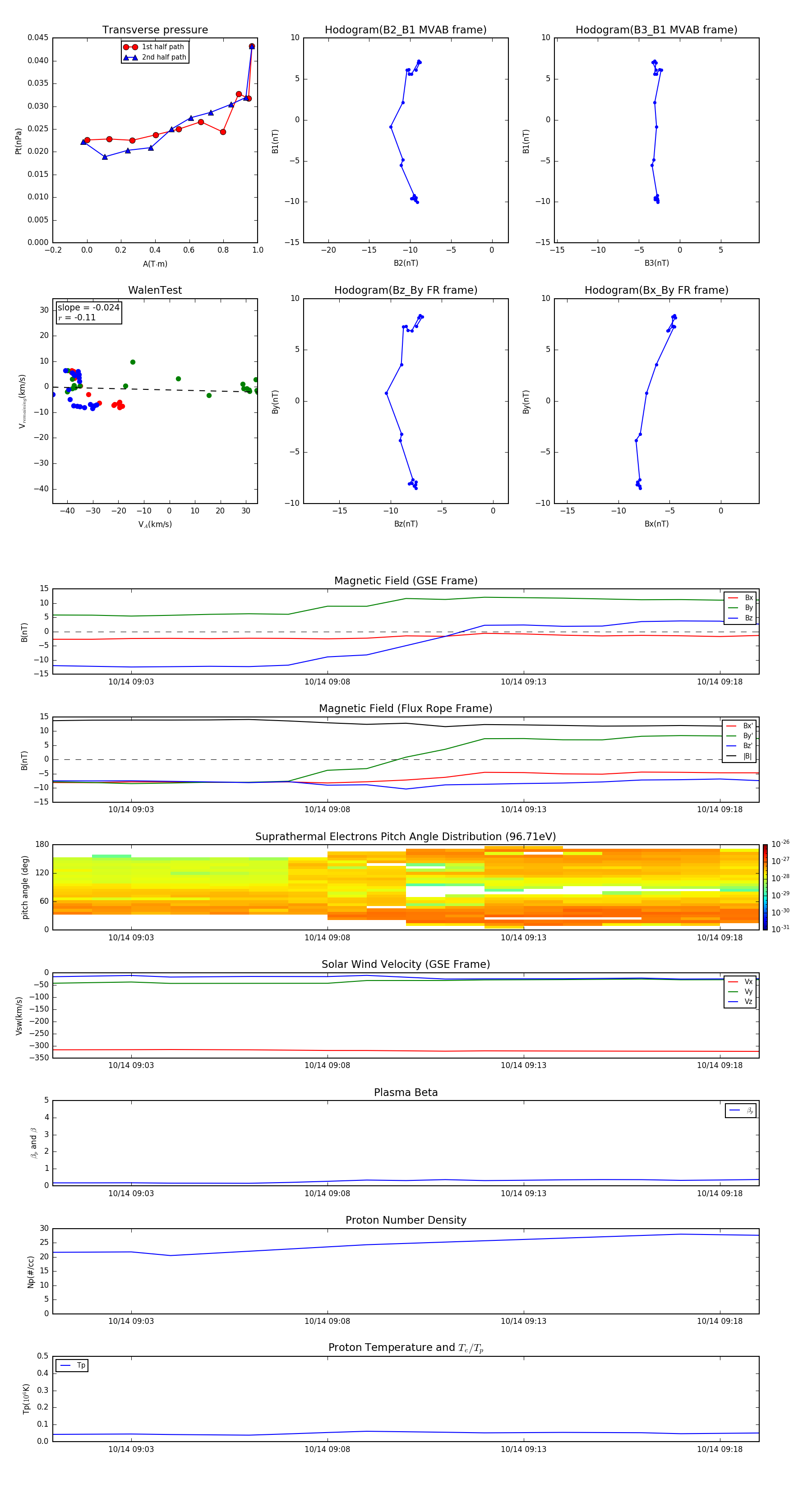
Task: Click the 'Vx' legend entry
Action: coord(741,981)
